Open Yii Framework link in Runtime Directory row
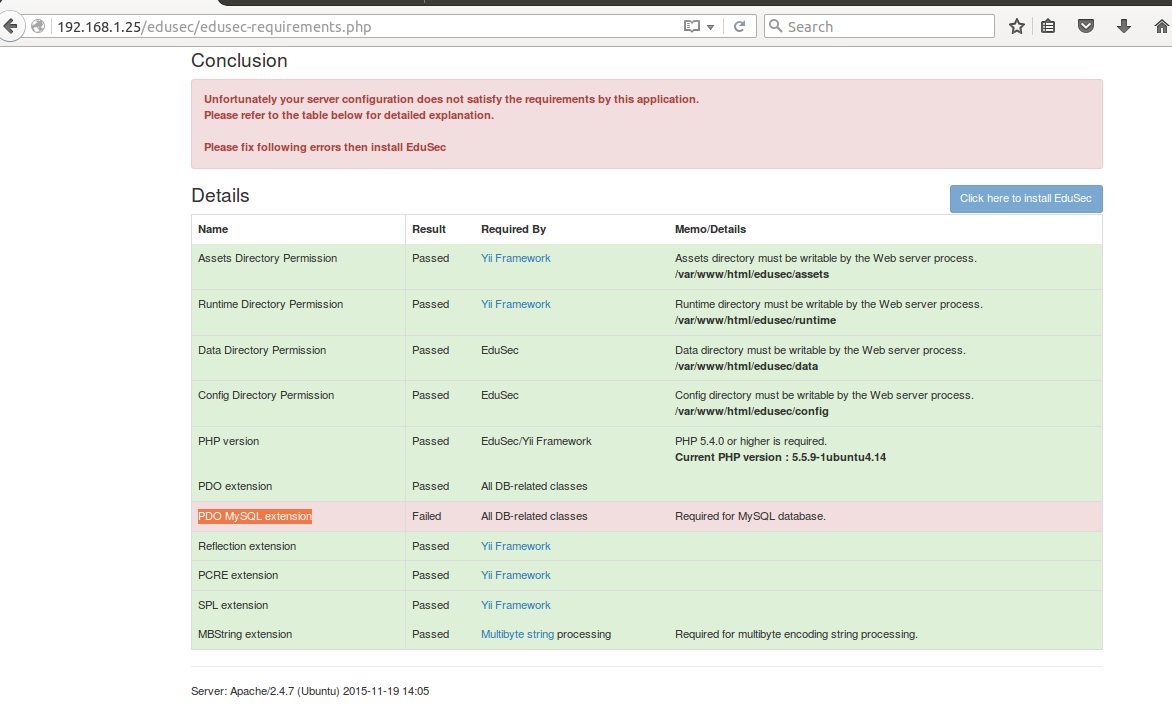This screenshot has height=707, width=1172. [515, 304]
